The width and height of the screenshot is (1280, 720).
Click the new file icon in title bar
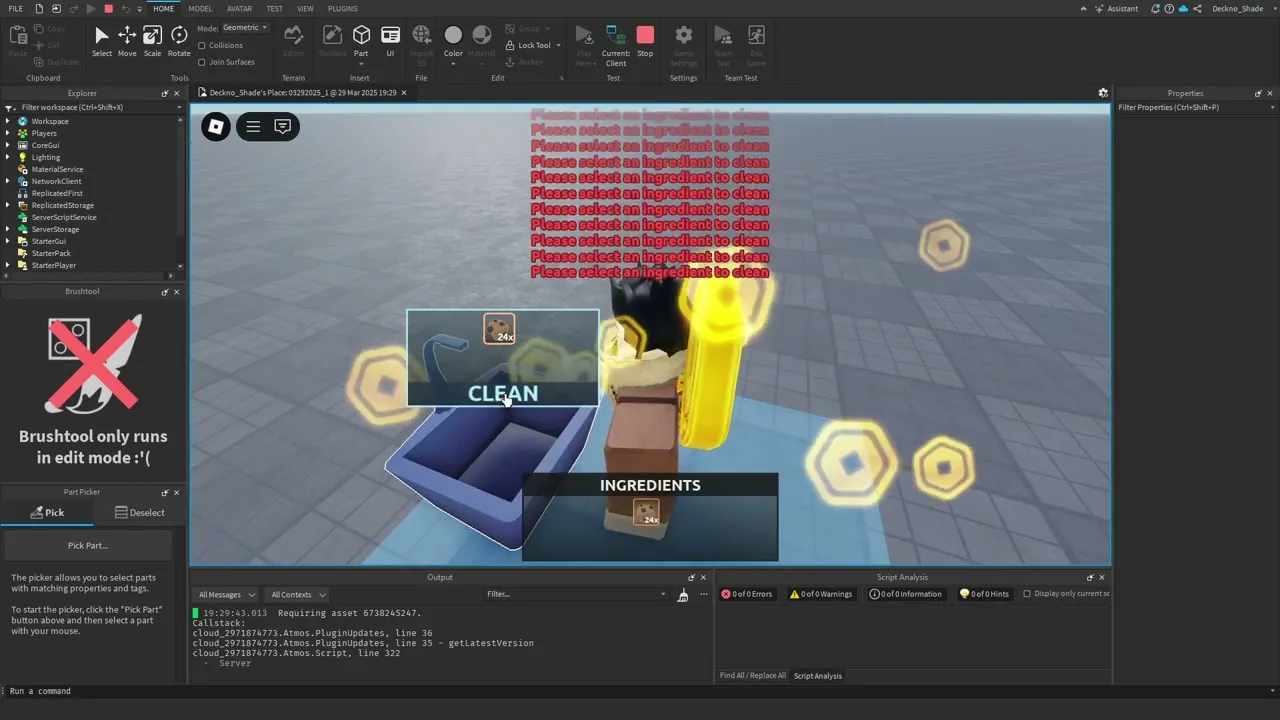pos(41,8)
